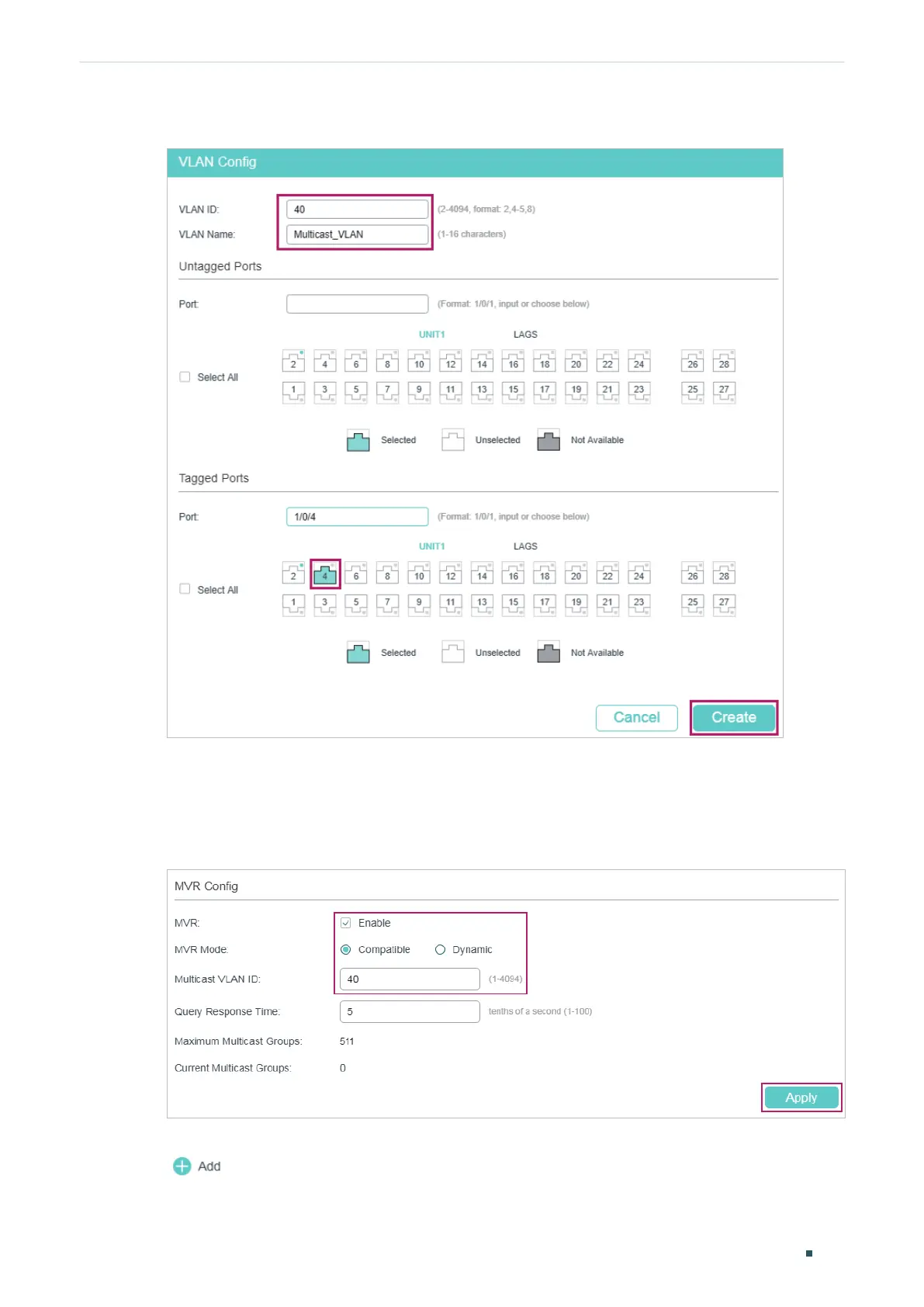Viewport: 924px width, 1307px height.
Task: Click UNIT1 label in Untagged Ports
Action: coord(432,335)
